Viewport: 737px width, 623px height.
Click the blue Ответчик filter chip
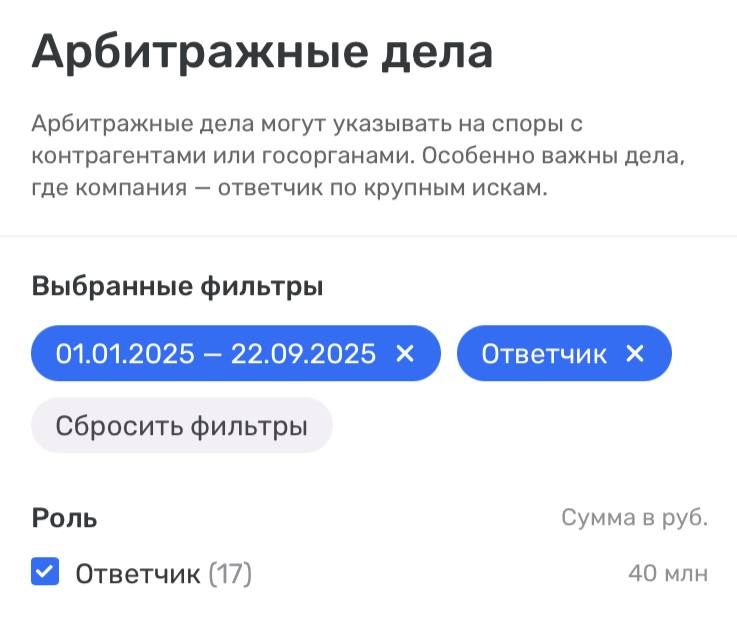pyautogui.click(x=543, y=354)
